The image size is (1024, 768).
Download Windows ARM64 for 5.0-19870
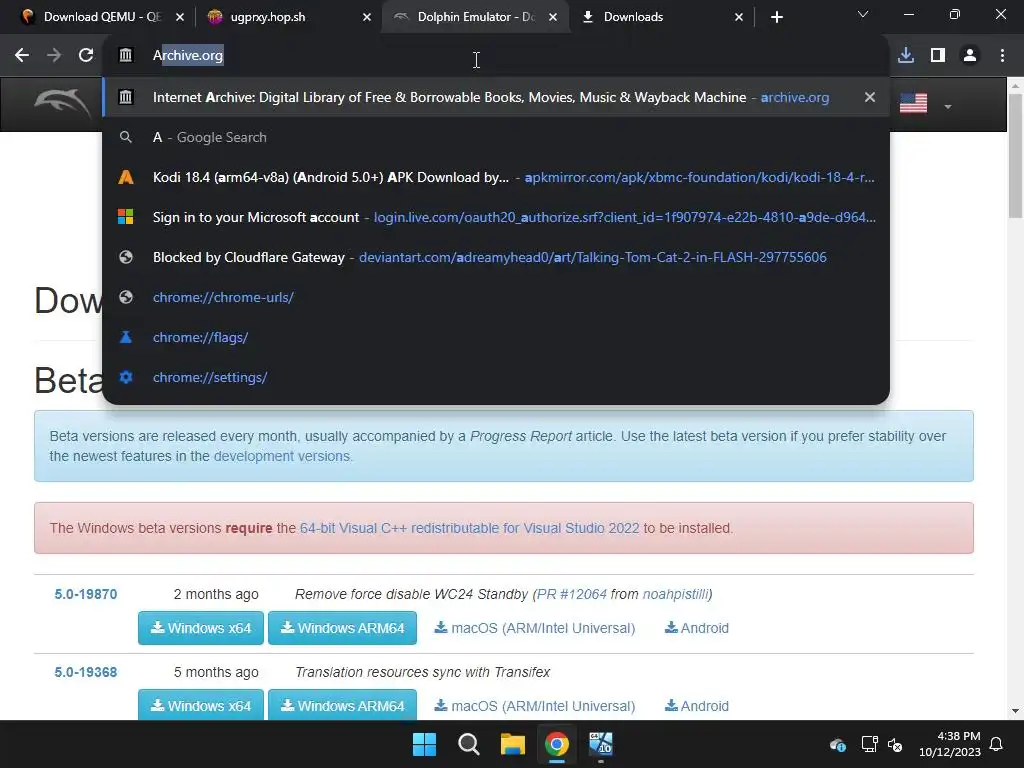coord(342,628)
